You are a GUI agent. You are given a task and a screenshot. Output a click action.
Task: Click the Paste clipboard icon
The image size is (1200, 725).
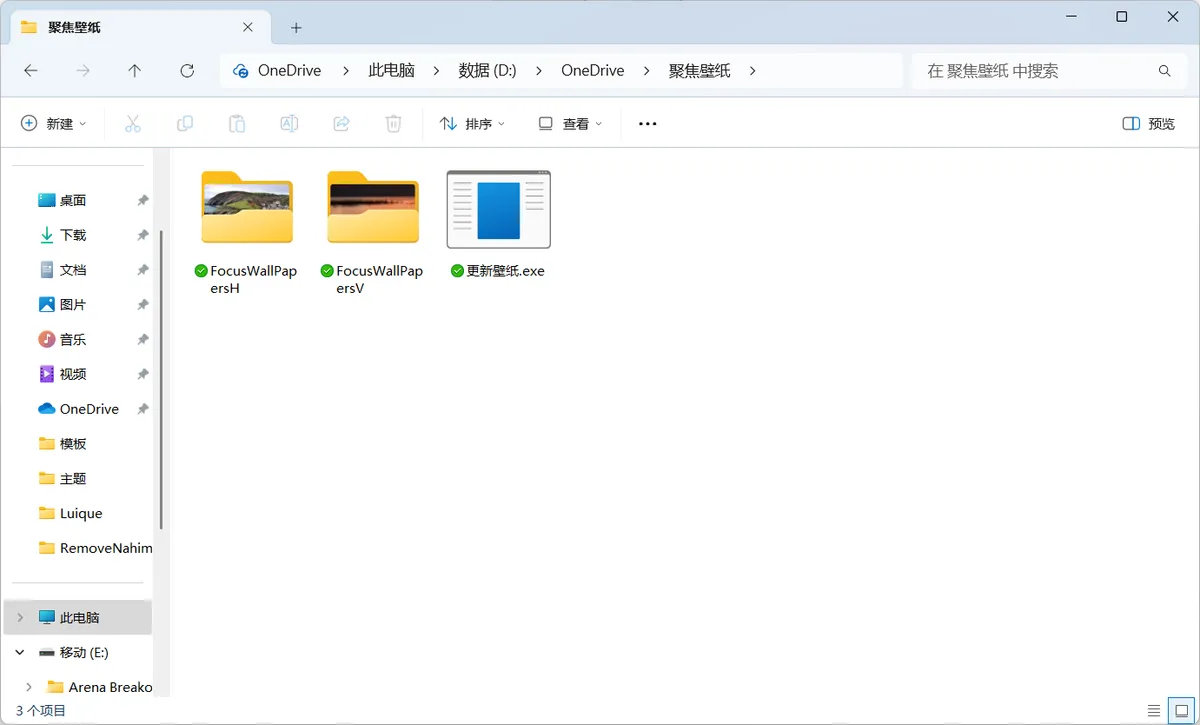[237, 124]
